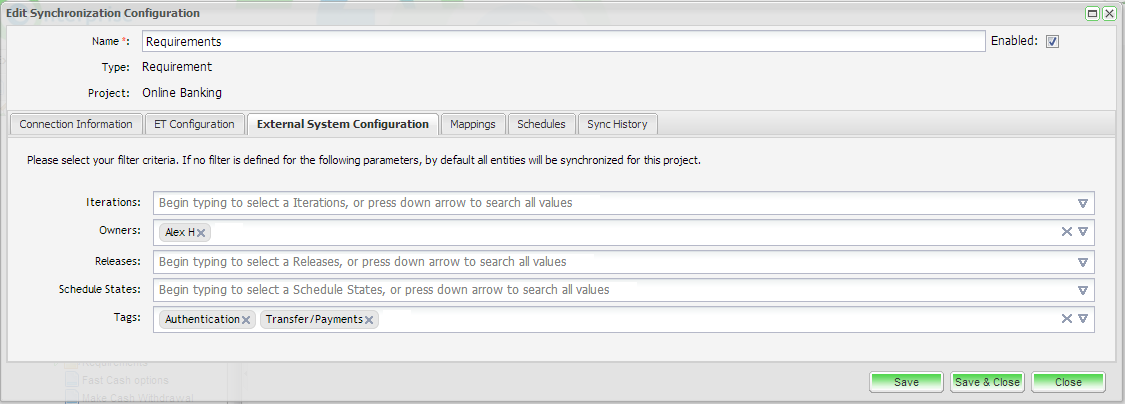Expand the Iterations dropdown list
The height and width of the screenshot is (404, 1125).
click(1082, 203)
